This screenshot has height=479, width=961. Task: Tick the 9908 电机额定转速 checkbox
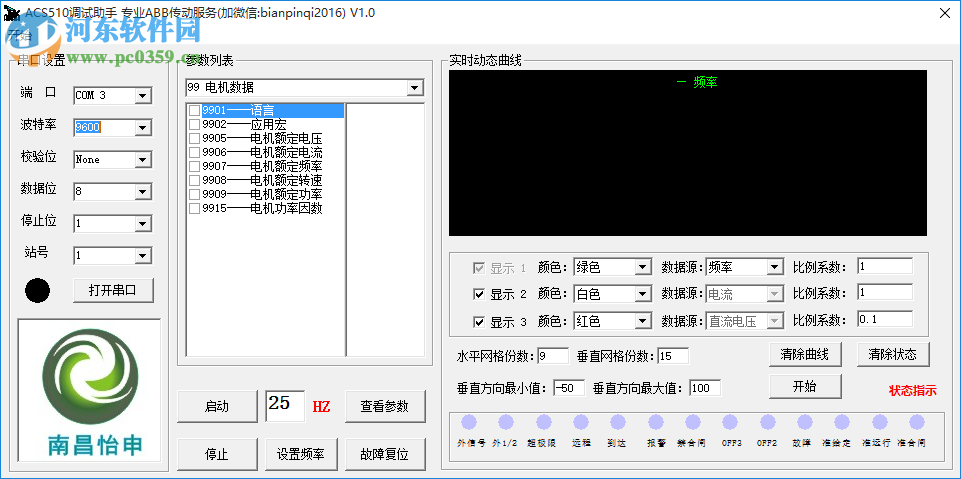[194, 181]
